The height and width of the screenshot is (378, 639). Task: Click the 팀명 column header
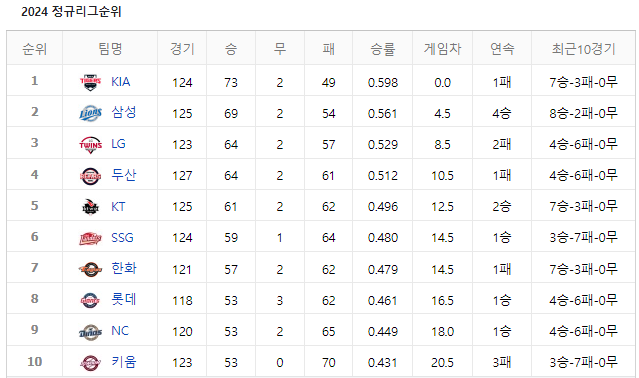point(110,49)
